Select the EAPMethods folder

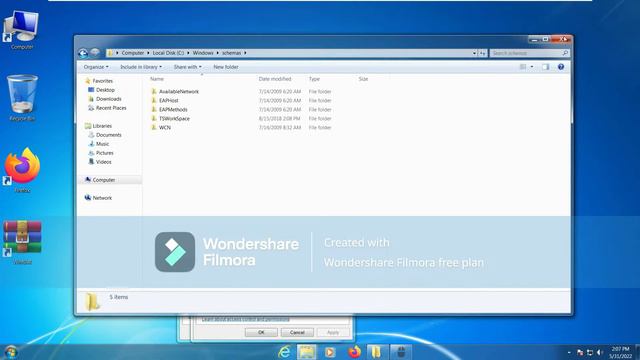(x=173, y=109)
